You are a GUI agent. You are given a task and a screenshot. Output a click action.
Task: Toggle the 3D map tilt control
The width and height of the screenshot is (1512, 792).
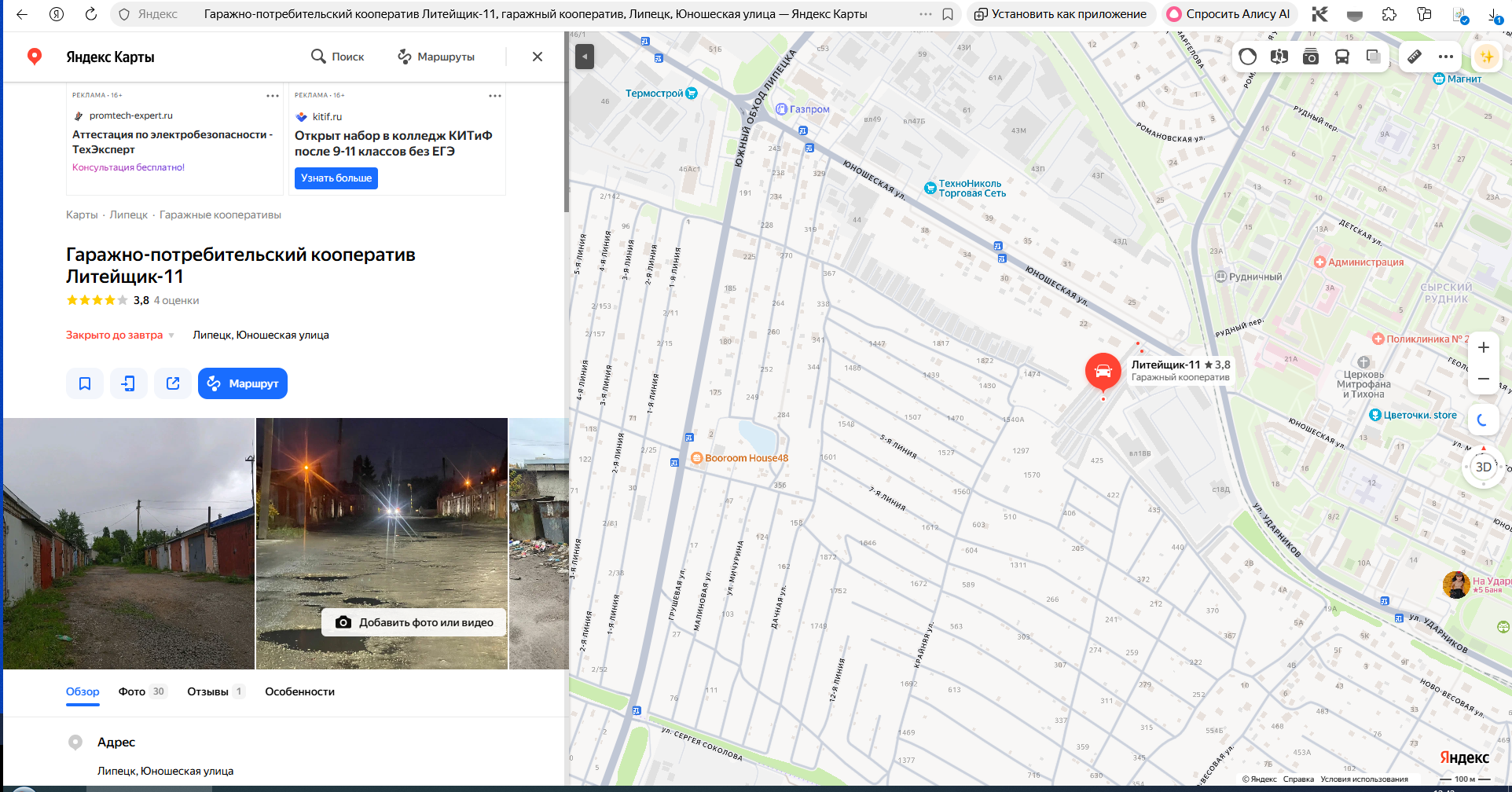tap(1484, 467)
